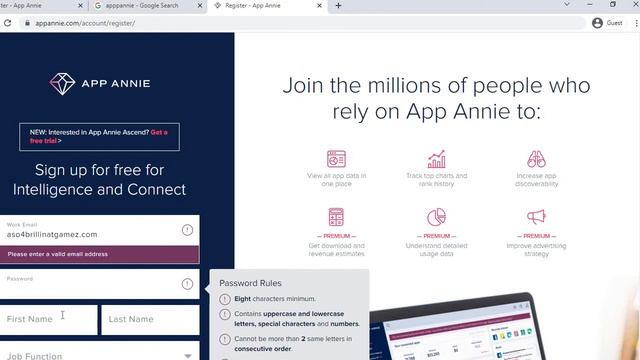Click the 'View all app data in one place' text

[x=336, y=180]
